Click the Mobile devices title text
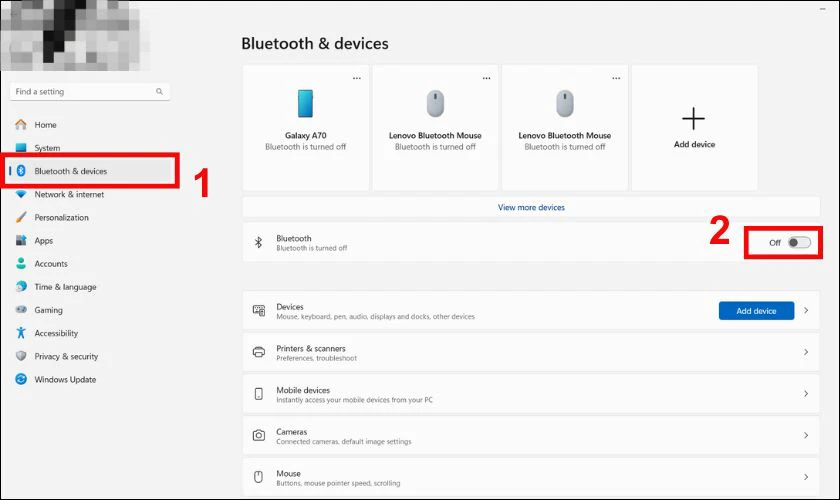840x500 pixels. pos(303,390)
